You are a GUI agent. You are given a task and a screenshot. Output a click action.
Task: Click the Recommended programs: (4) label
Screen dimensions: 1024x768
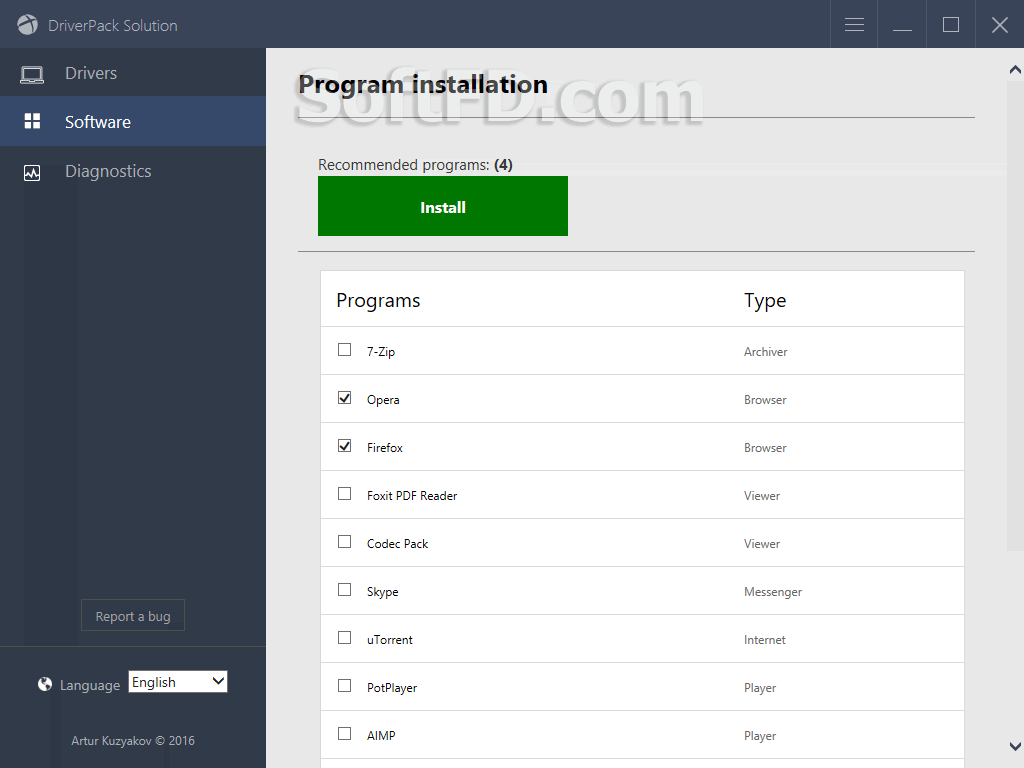[x=415, y=165]
